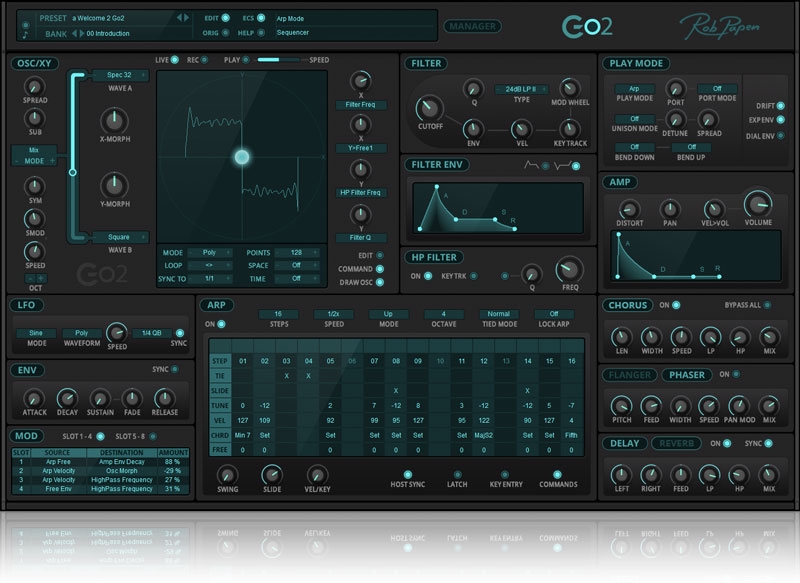Enable the Chorus On switch

pos(676,305)
